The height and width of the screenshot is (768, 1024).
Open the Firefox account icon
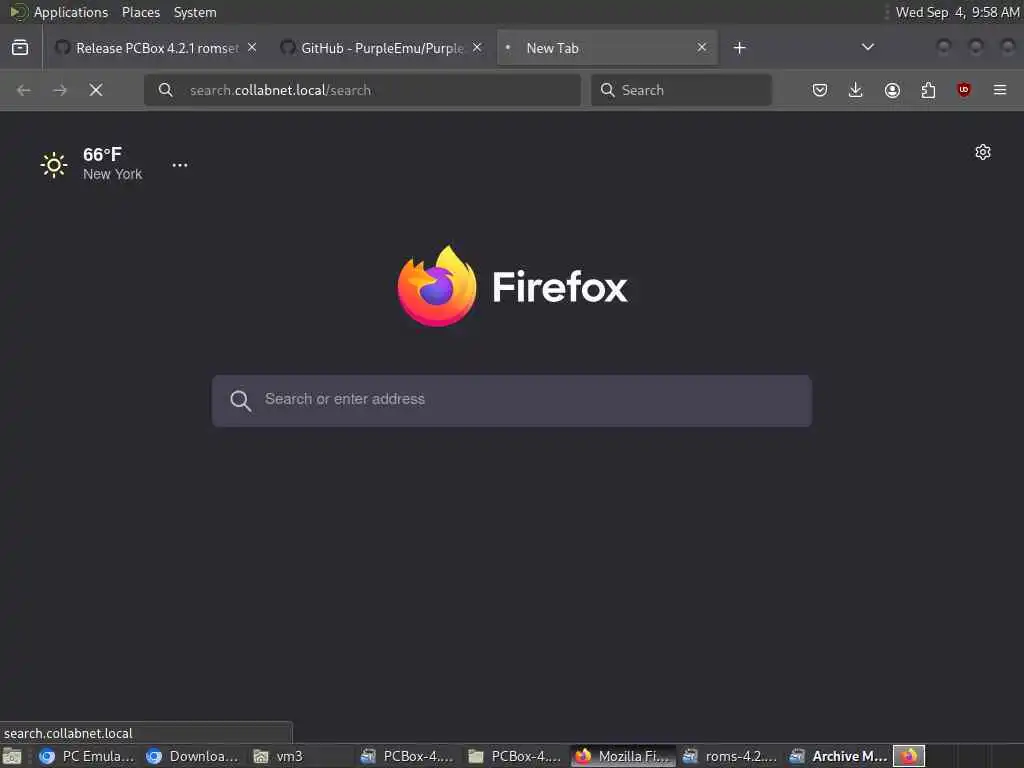(x=892, y=90)
